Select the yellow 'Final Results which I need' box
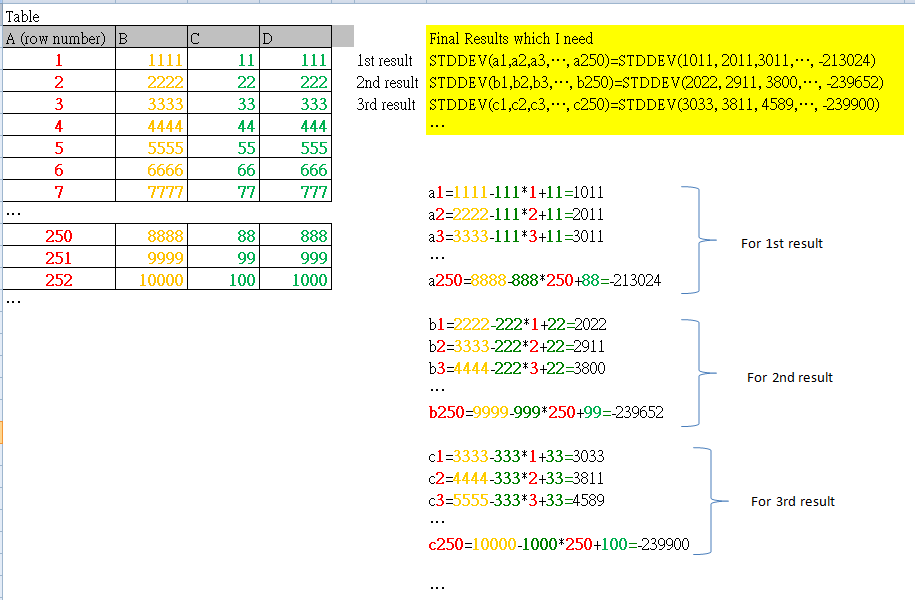The height and width of the screenshot is (600, 915). 664,82
